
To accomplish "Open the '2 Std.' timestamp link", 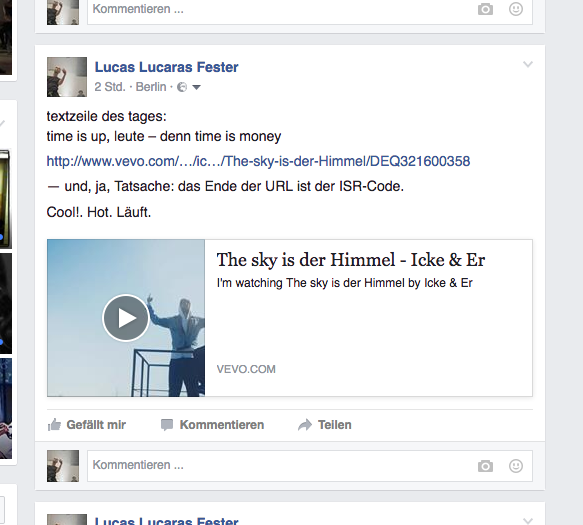I will (x=110, y=87).
